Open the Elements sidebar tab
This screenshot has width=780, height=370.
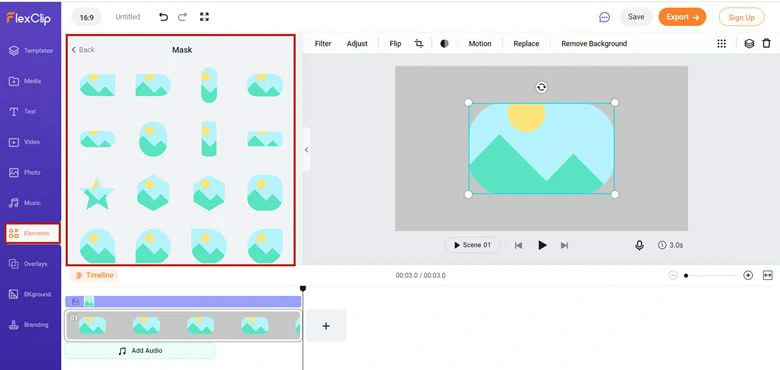point(32,233)
